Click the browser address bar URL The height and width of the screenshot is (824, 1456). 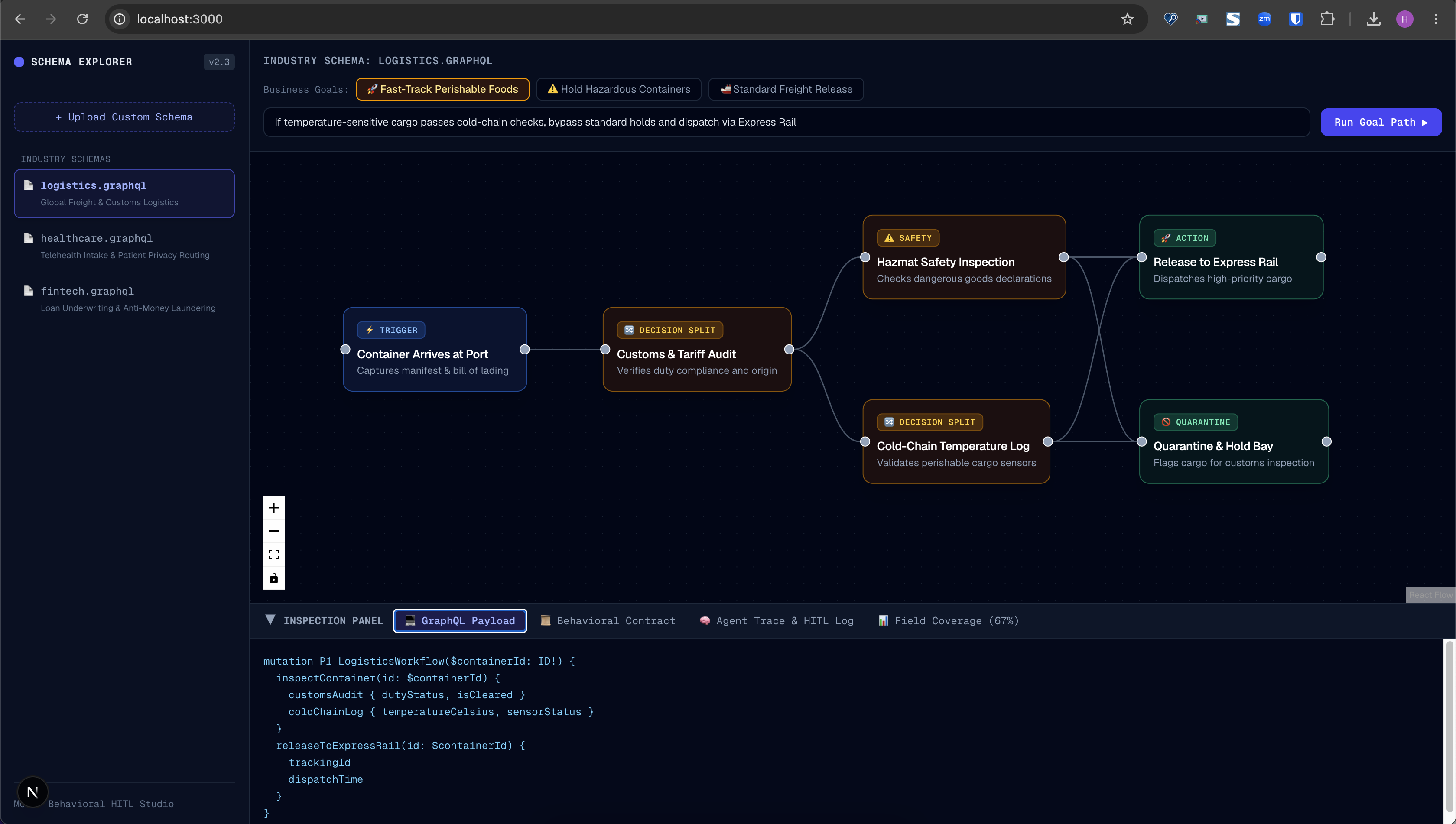pos(179,19)
